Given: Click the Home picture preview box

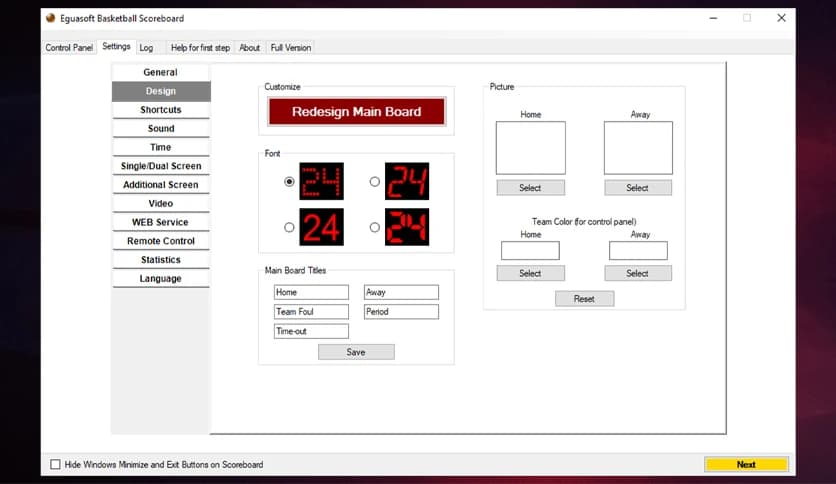Looking at the screenshot, I should tap(530, 148).
